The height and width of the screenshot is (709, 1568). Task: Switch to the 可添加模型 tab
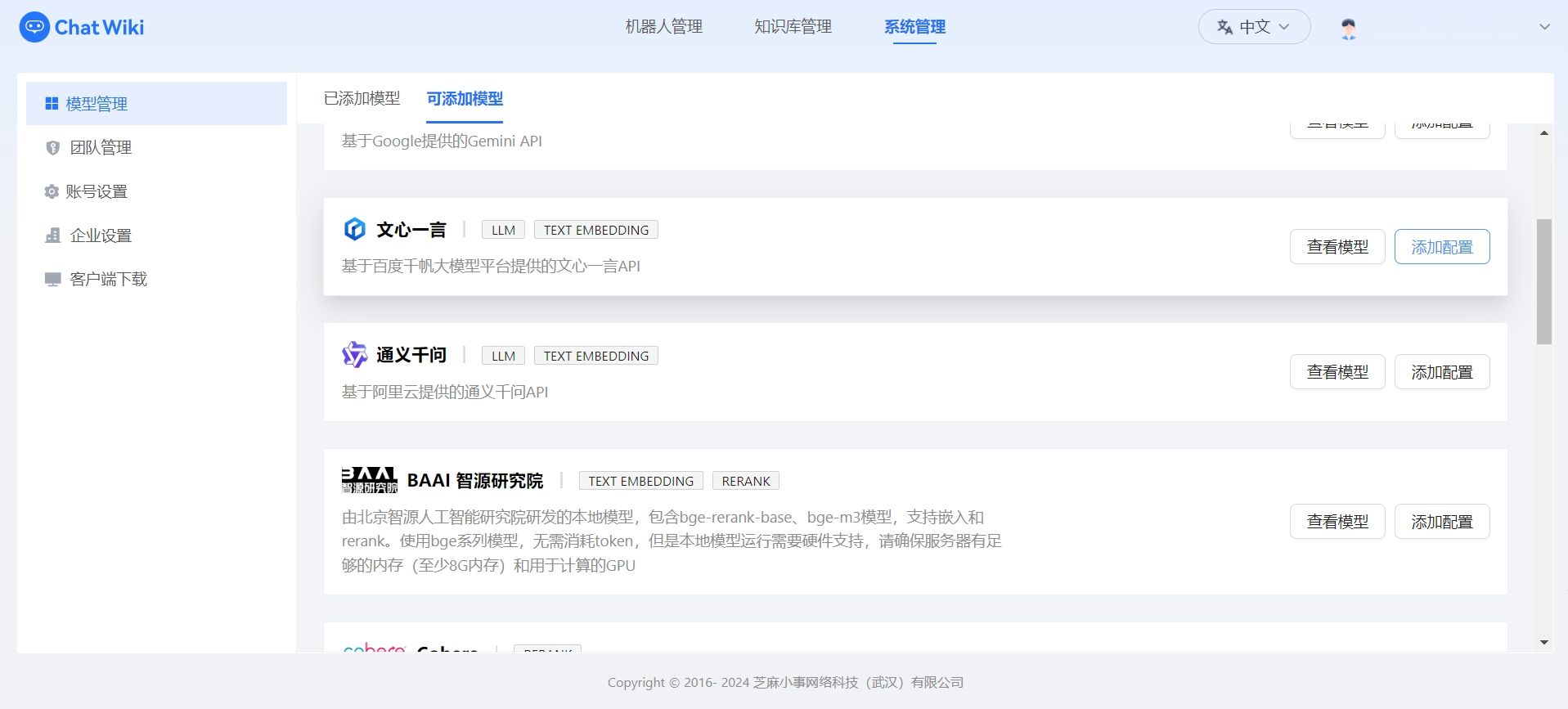pyautogui.click(x=465, y=98)
